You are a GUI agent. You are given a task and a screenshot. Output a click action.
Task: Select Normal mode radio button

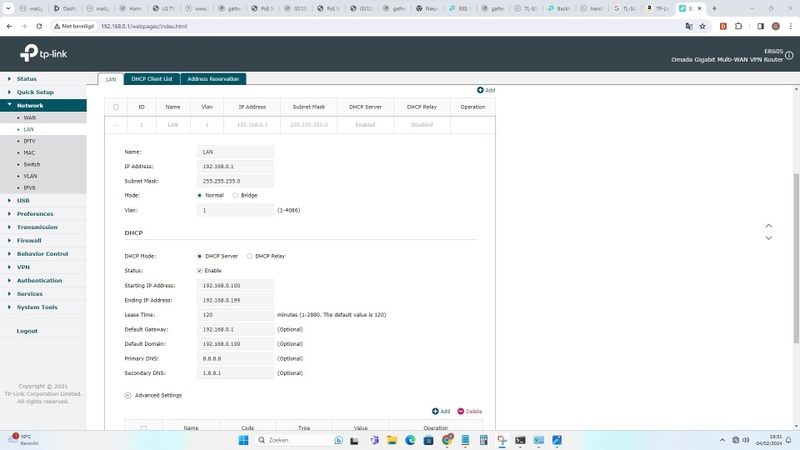point(199,195)
